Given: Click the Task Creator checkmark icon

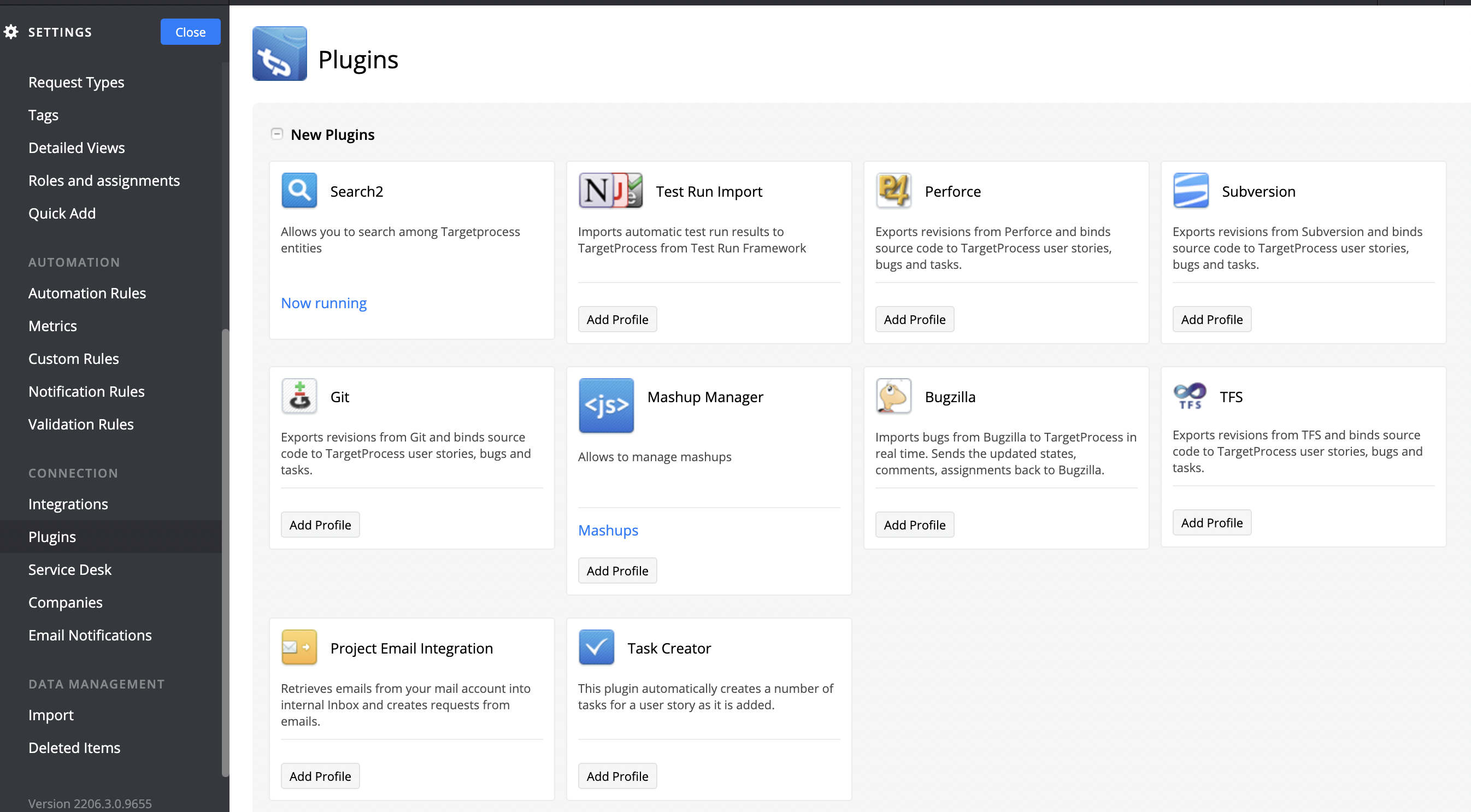Looking at the screenshot, I should click(x=596, y=647).
